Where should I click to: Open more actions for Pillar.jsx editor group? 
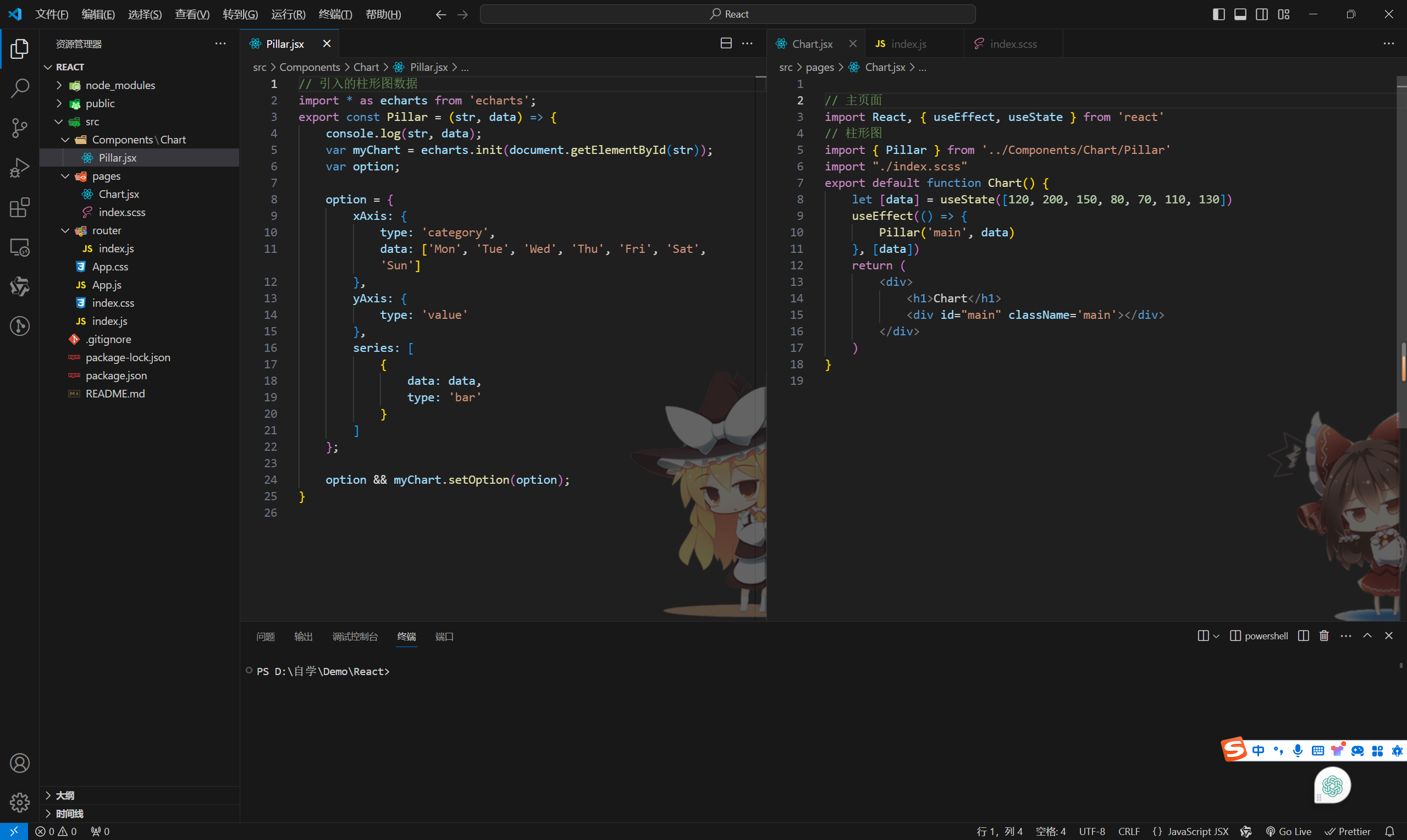pos(747,43)
